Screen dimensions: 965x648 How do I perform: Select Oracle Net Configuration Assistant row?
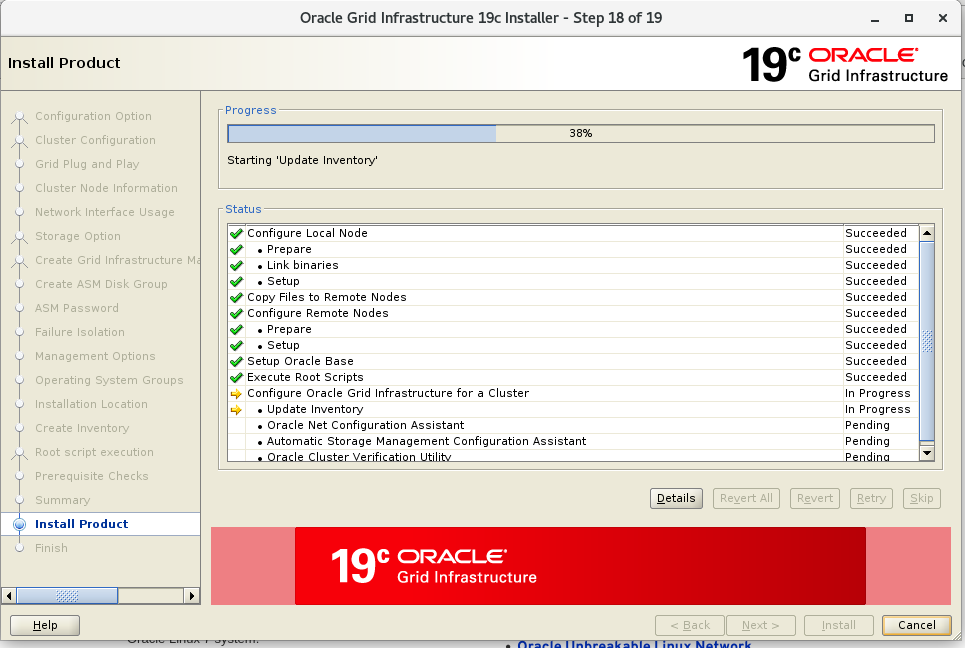click(572, 425)
